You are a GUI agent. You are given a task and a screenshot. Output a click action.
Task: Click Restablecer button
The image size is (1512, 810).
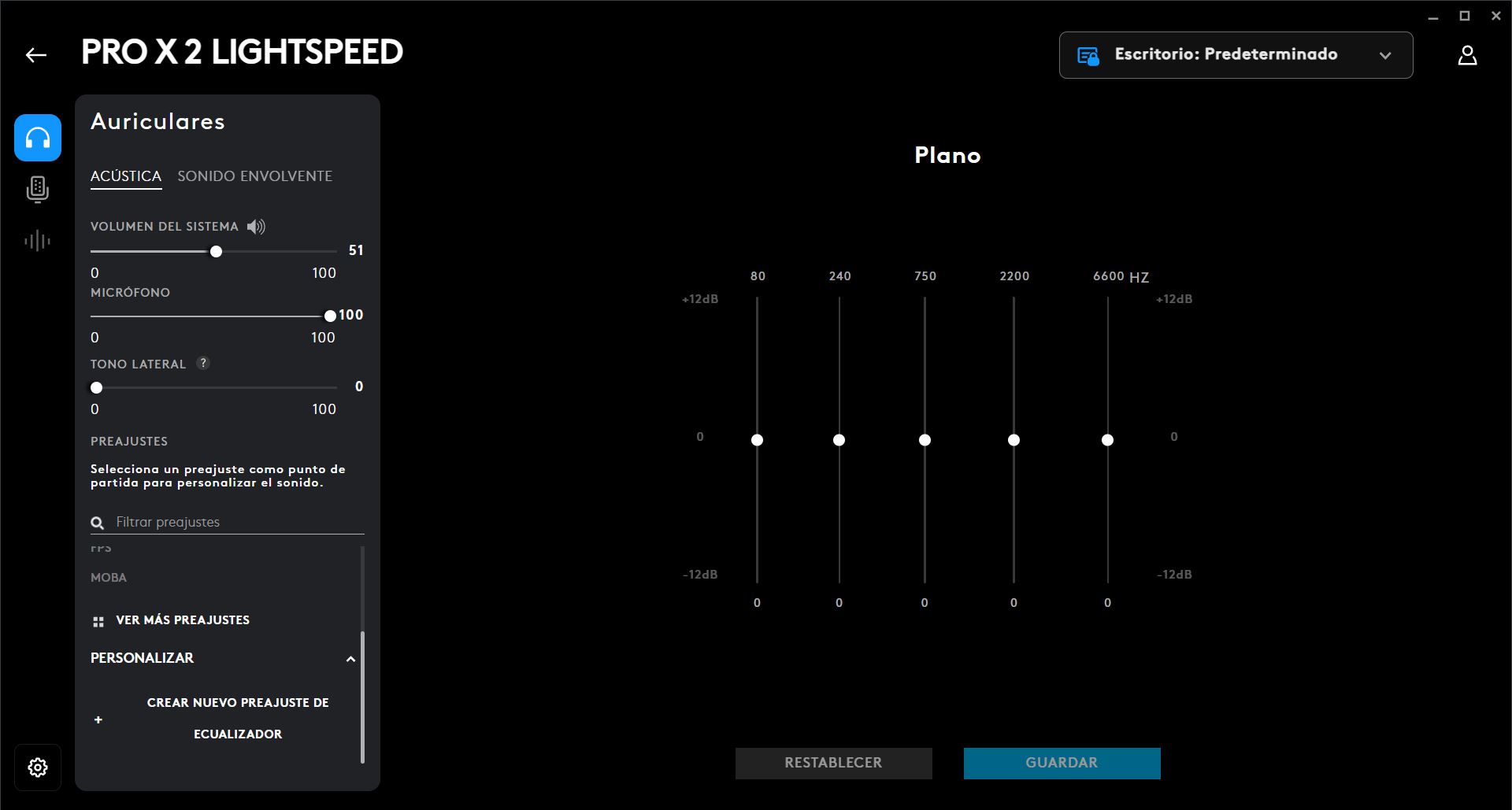[833, 763]
